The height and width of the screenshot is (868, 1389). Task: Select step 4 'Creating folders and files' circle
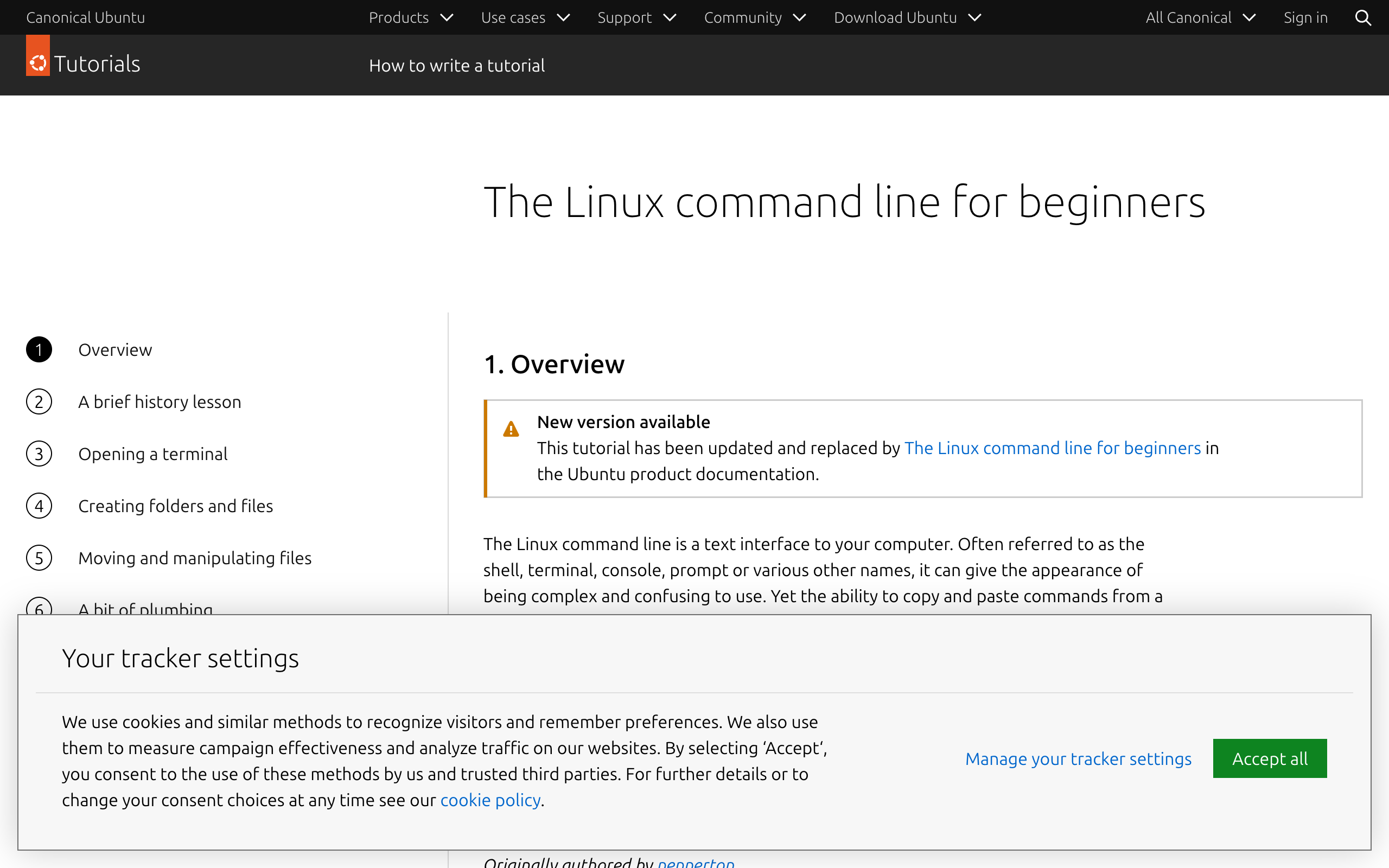39,506
